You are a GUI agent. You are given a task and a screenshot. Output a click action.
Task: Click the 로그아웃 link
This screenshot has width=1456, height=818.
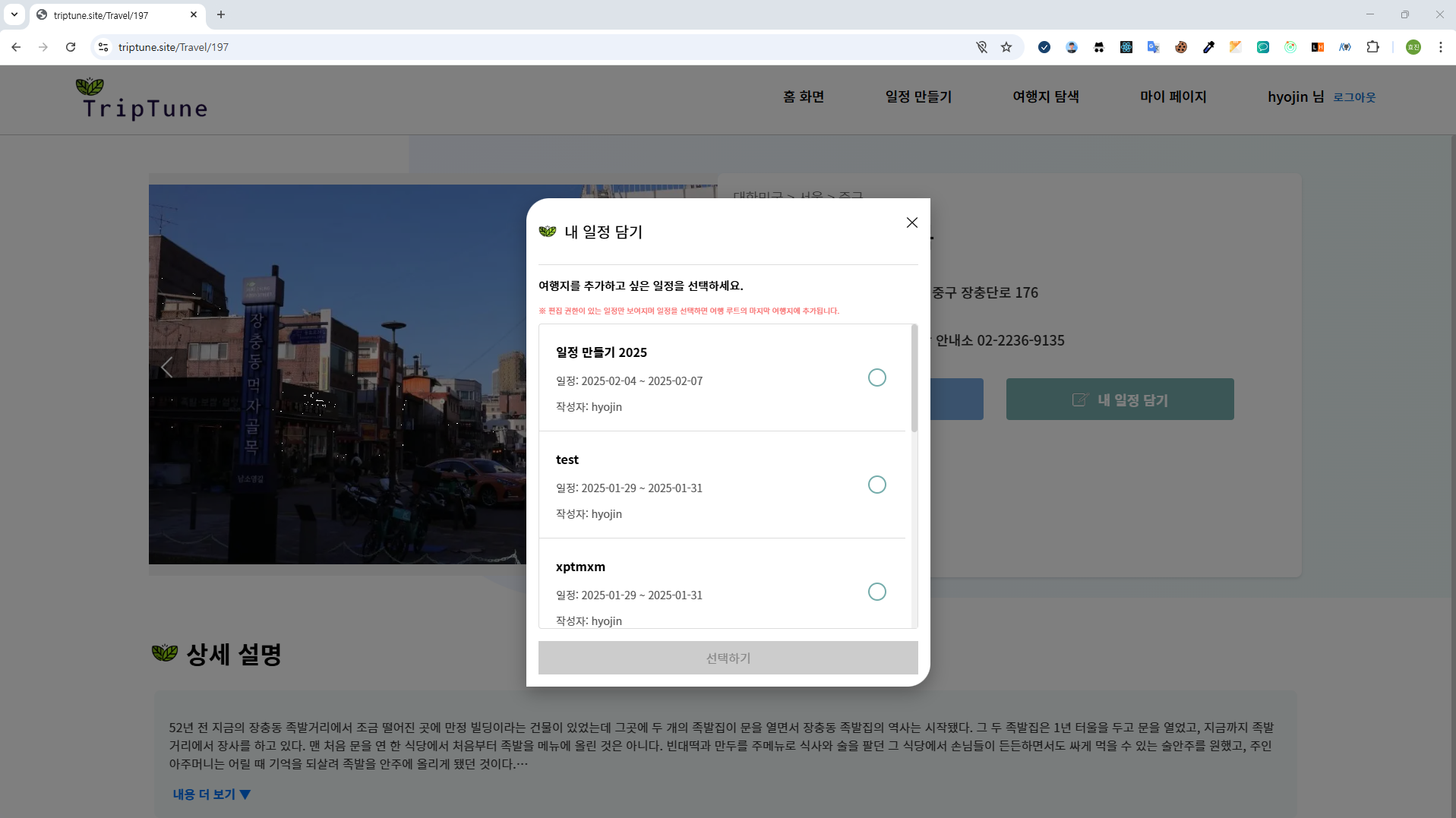(x=1354, y=97)
